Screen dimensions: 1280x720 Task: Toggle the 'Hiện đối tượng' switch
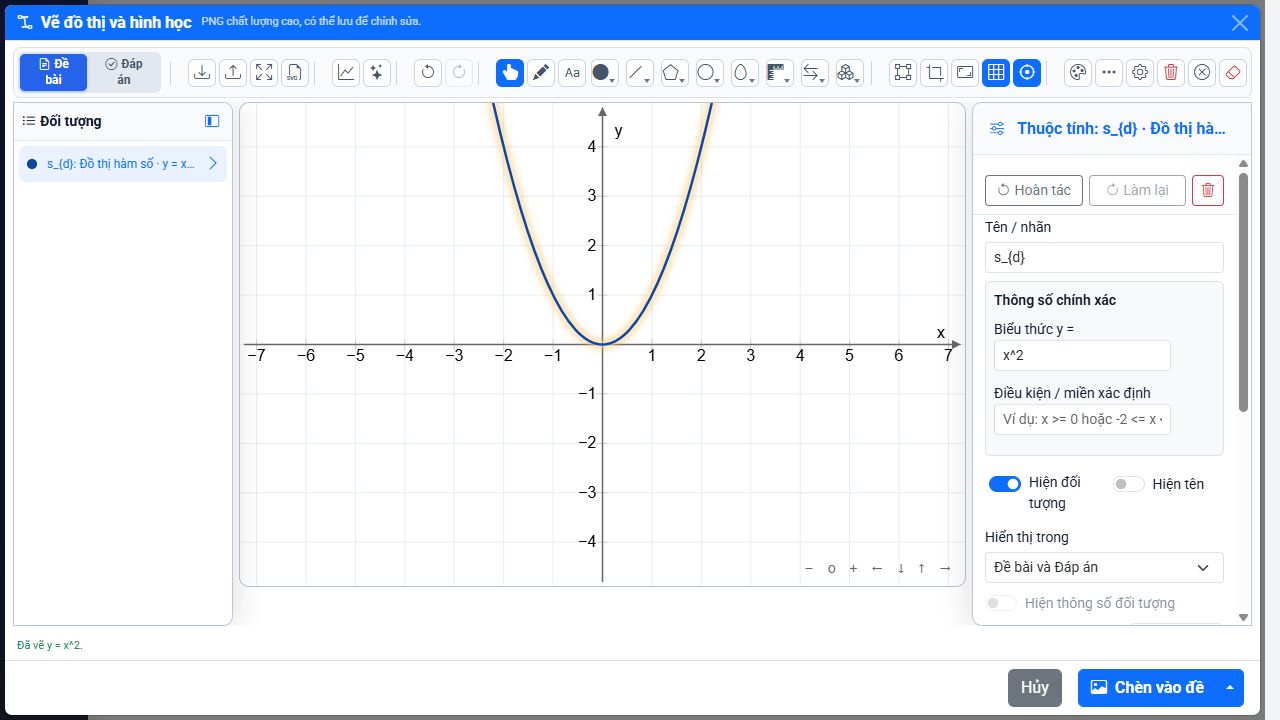pyautogui.click(x=1005, y=484)
